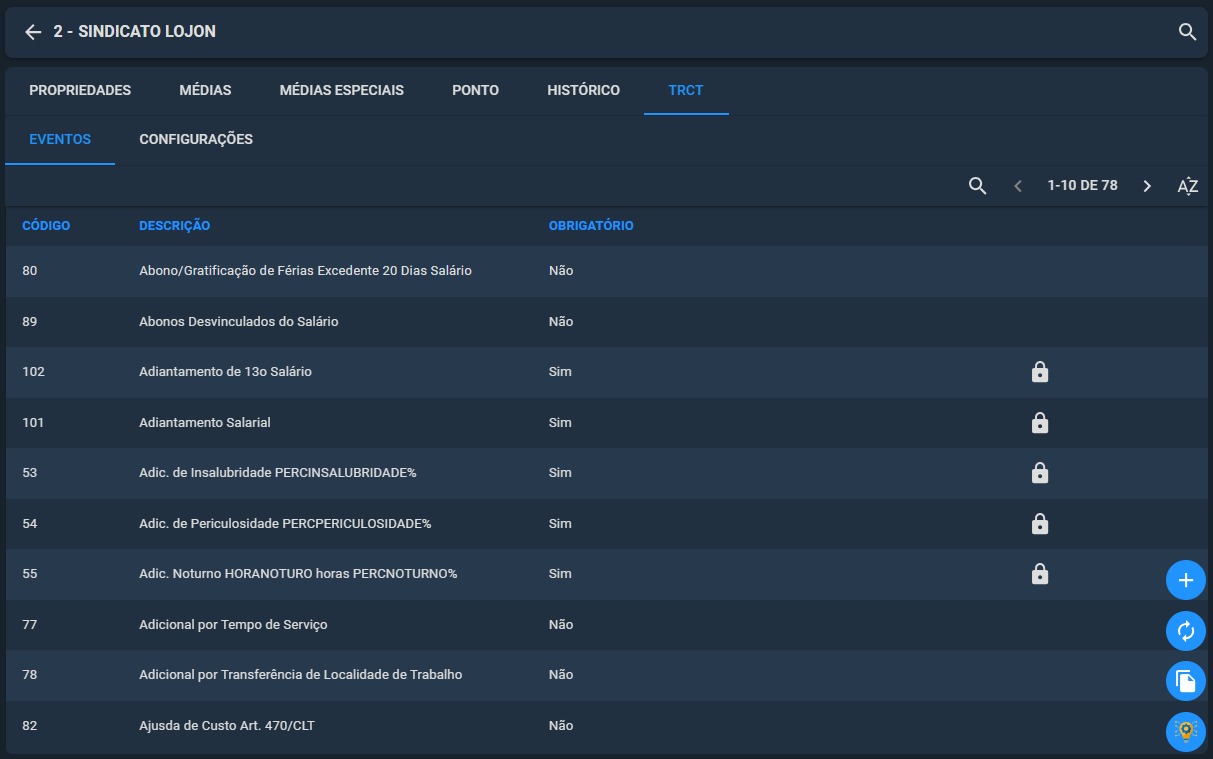Add a new event with the plus button
Viewport: 1213px width, 759px height.
[x=1186, y=580]
